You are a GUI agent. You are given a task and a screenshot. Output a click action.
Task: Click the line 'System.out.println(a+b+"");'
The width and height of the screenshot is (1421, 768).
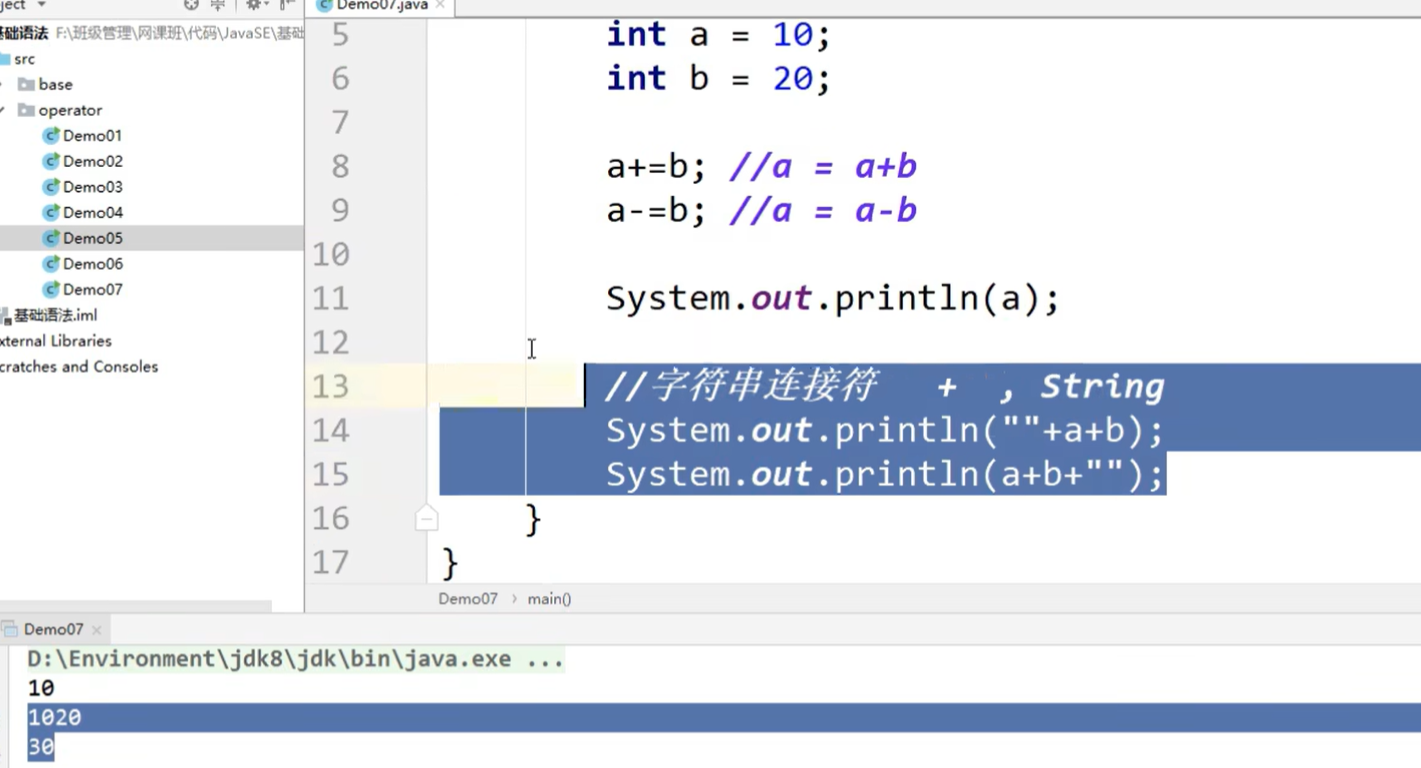[885, 475]
